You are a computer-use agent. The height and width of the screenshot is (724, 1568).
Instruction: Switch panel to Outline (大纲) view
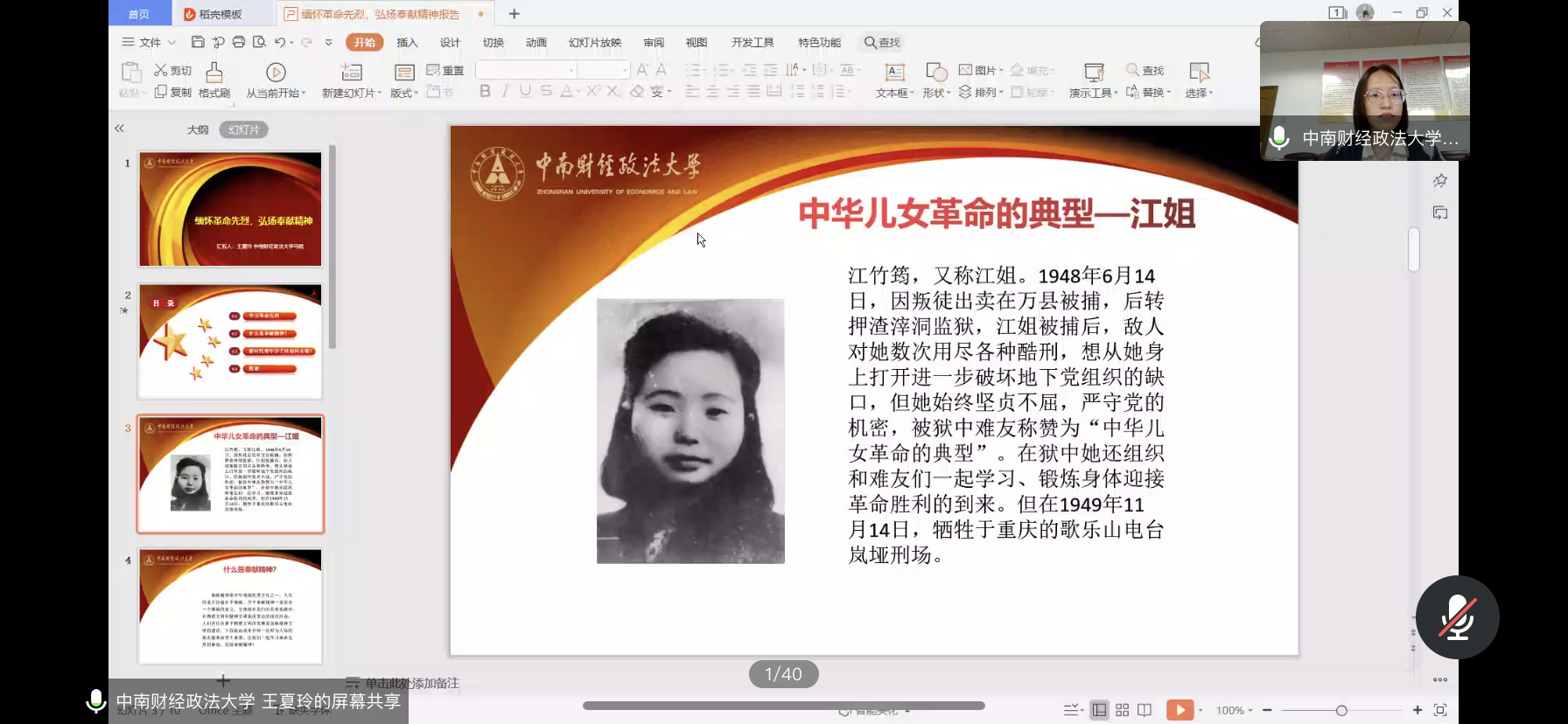(198, 129)
